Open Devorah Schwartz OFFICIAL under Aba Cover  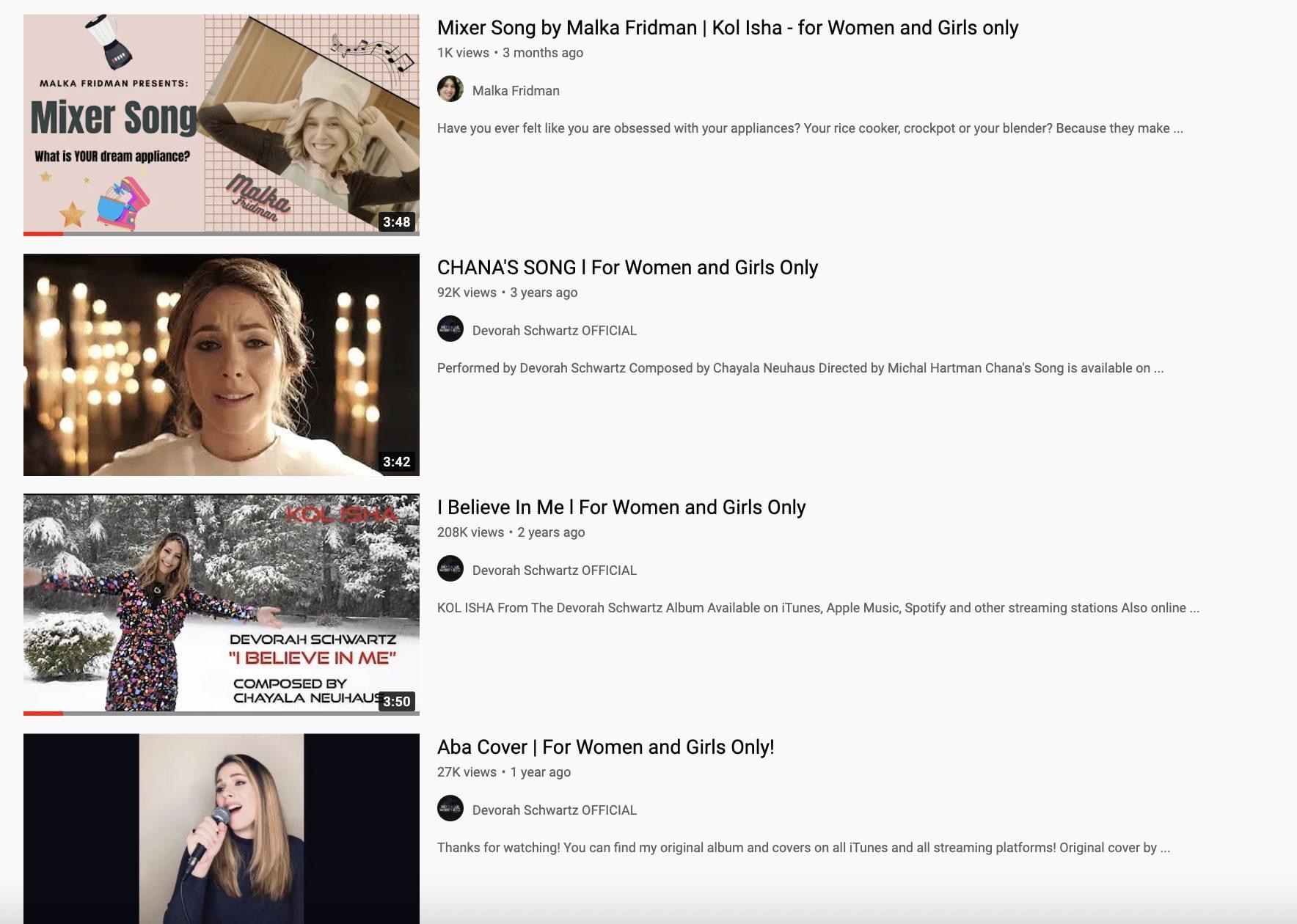click(x=555, y=810)
